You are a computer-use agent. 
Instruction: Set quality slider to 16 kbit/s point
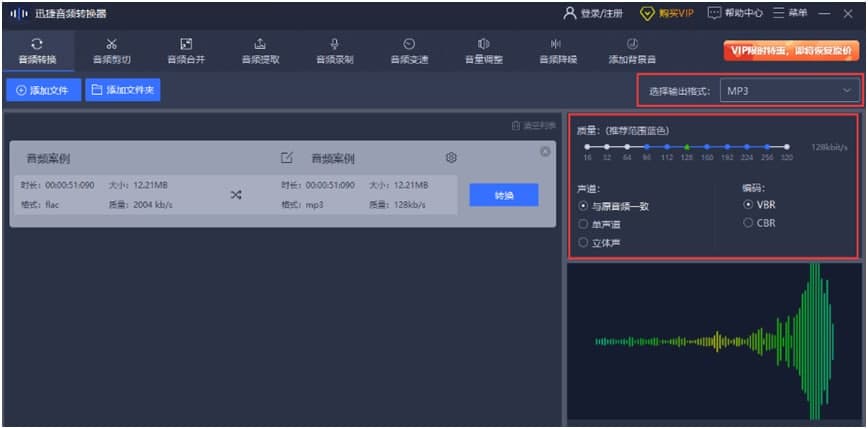(587, 147)
